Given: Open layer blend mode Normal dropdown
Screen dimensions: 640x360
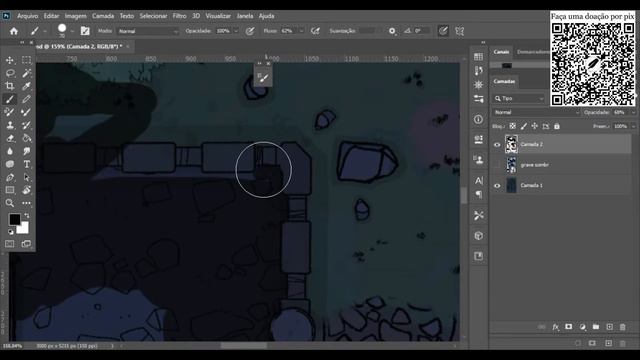Looking at the screenshot, I should (536, 112).
